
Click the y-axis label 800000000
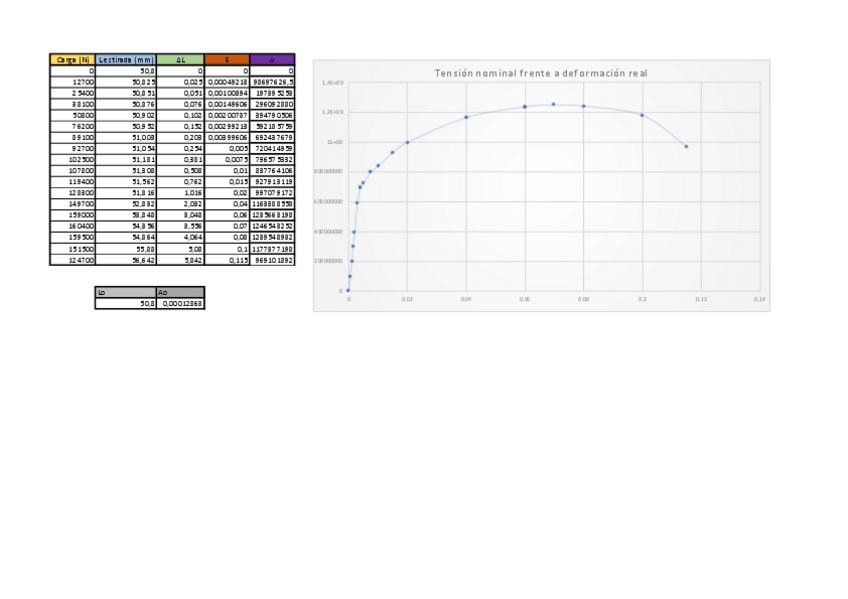point(328,171)
